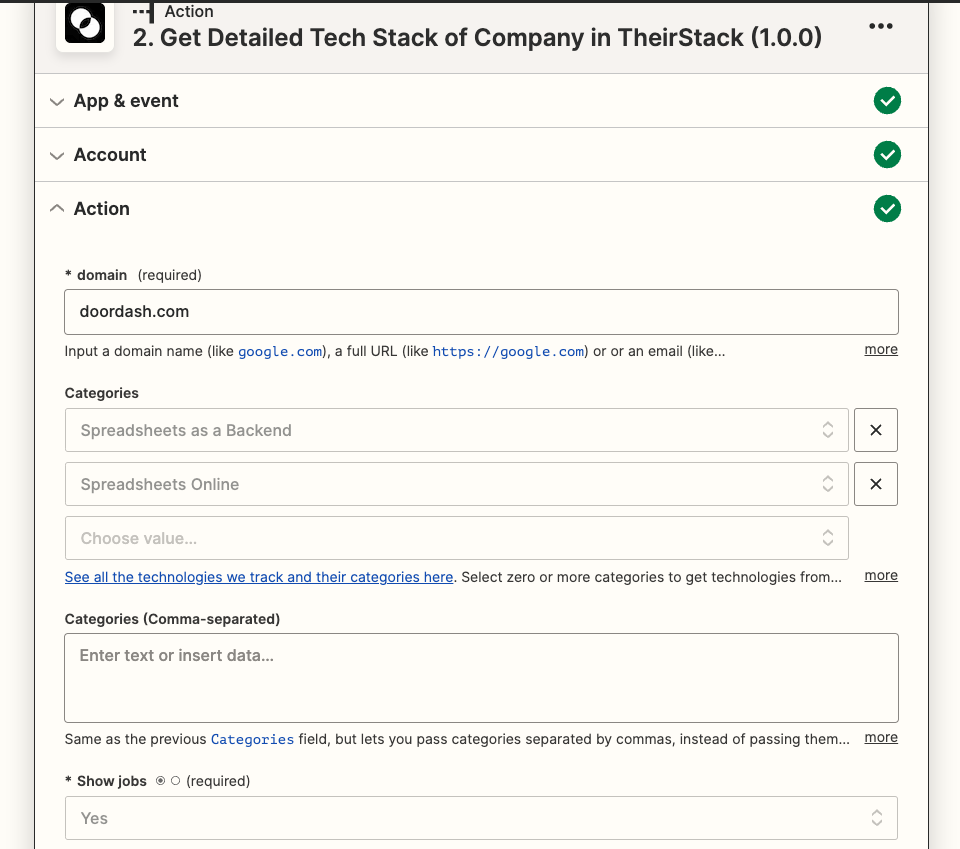Expand the Account section
The image size is (960, 849).
pos(110,155)
